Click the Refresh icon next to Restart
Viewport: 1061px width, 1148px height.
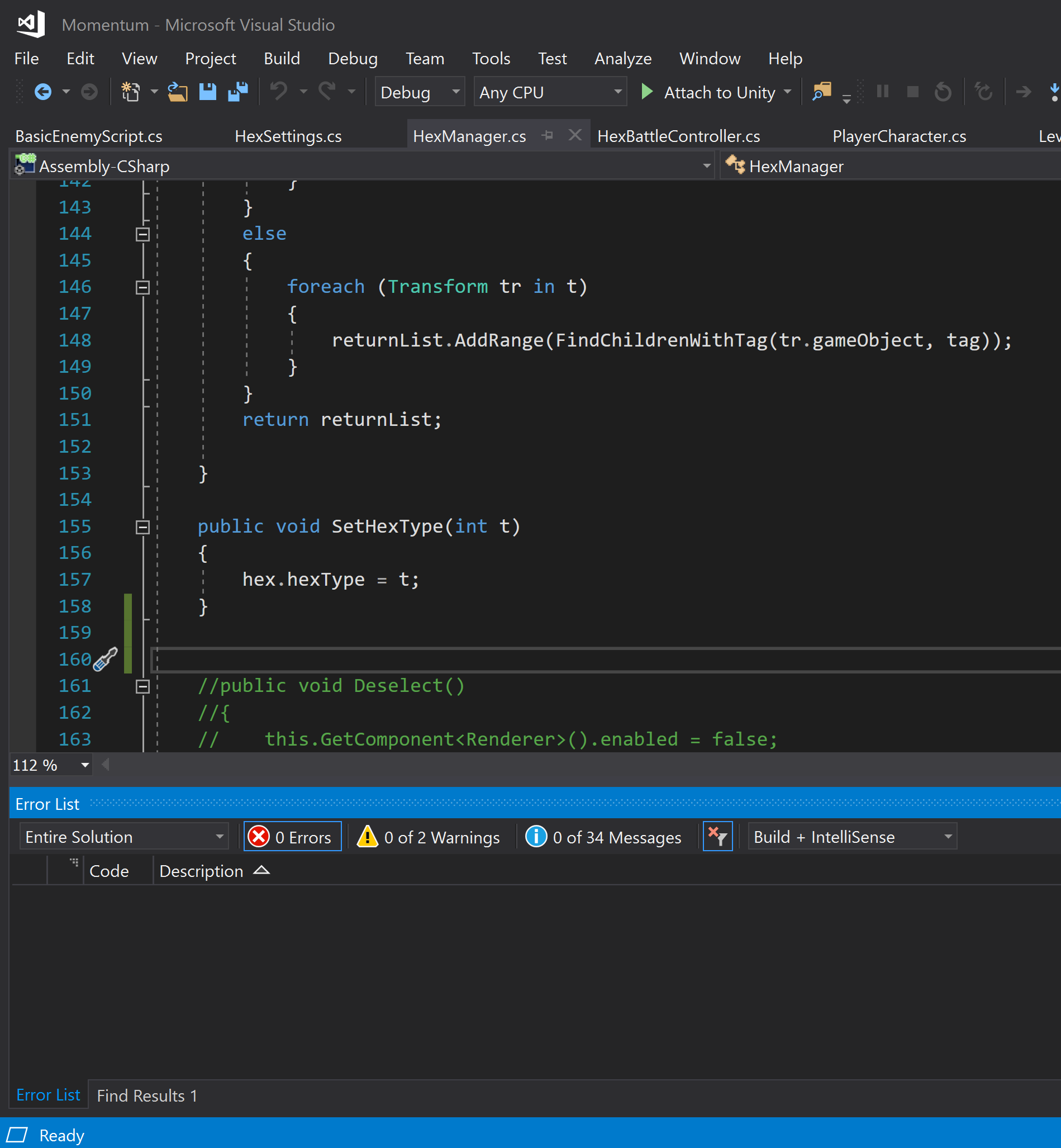click(983, 92)
